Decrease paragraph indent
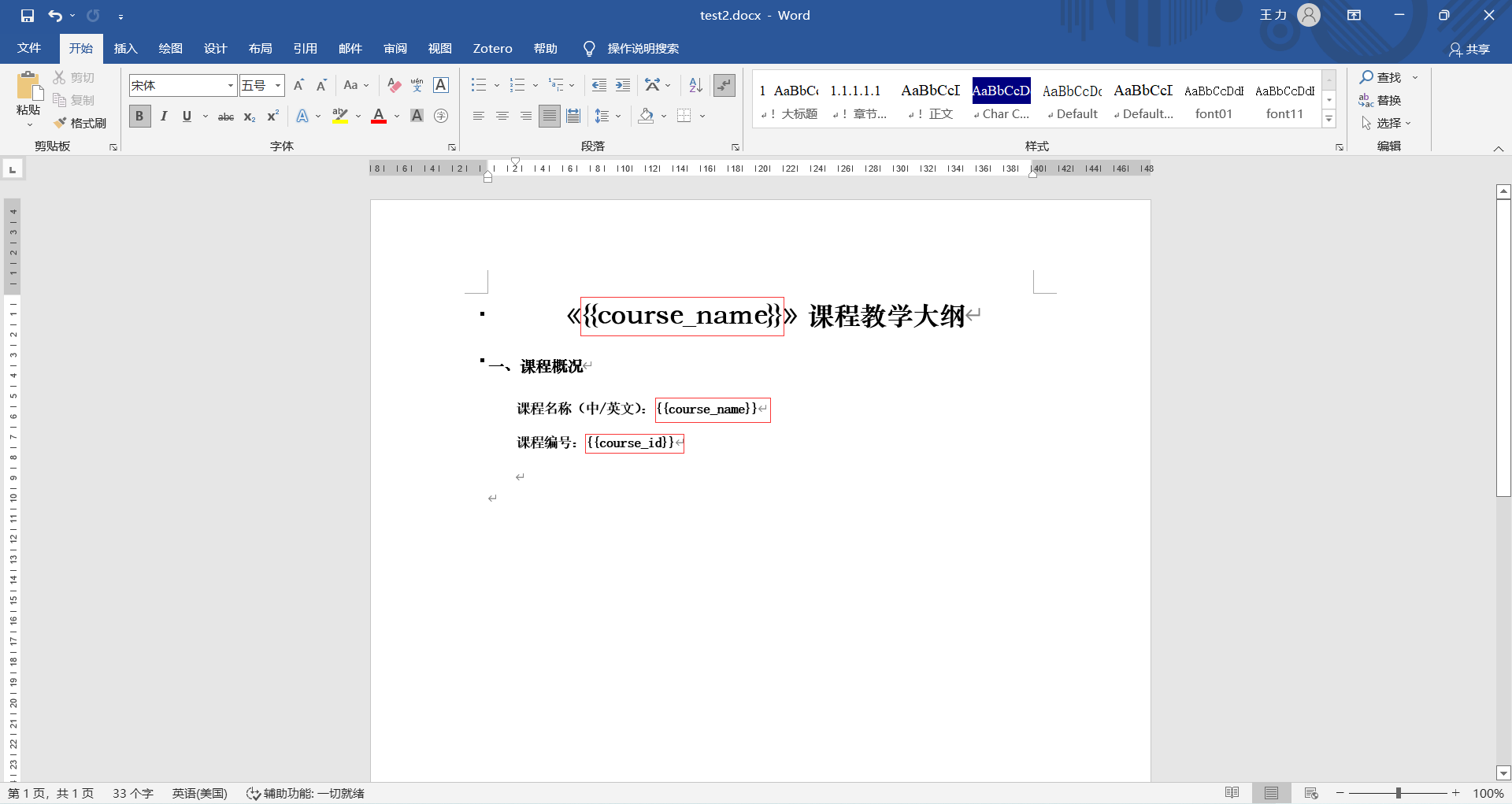Image resolution: width=1512 pixels, height=804 pixels. click(598, 85)
